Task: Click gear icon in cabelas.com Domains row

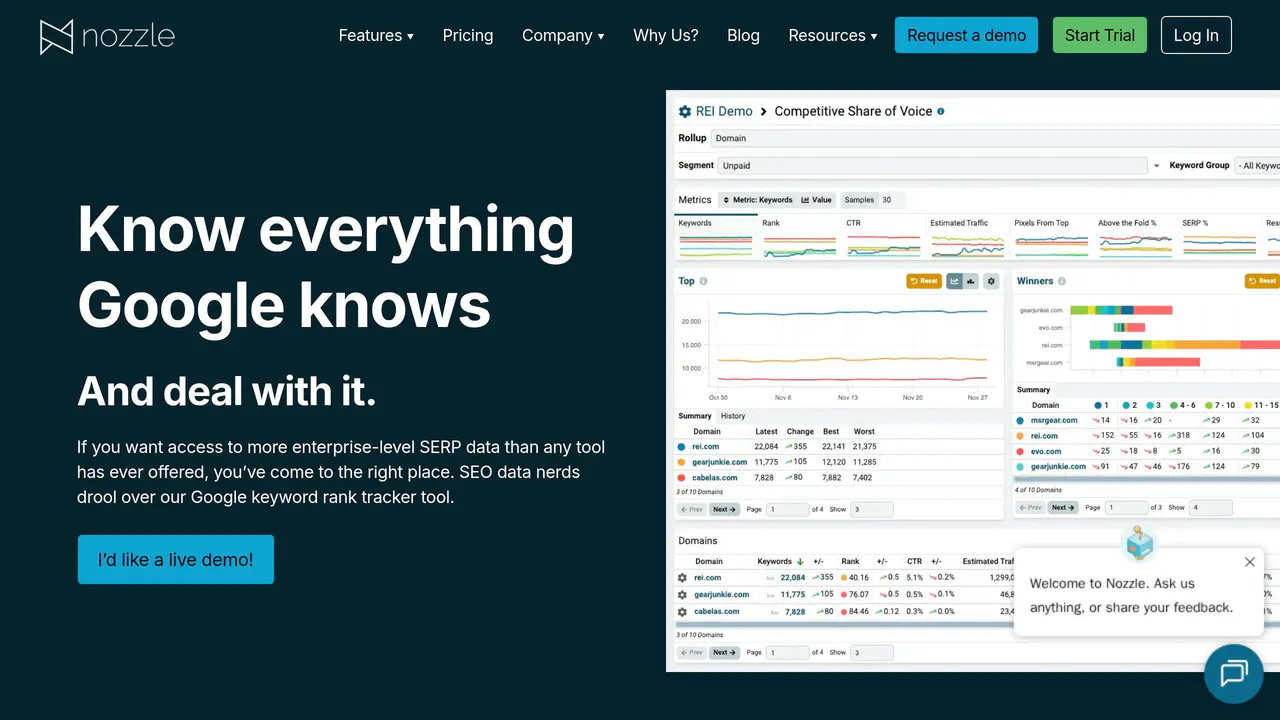Action: (682, 611)
